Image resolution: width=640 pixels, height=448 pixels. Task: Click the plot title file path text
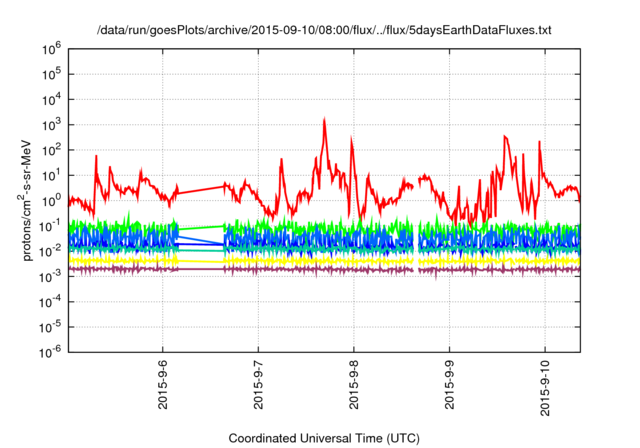click(x=324, y=30)
